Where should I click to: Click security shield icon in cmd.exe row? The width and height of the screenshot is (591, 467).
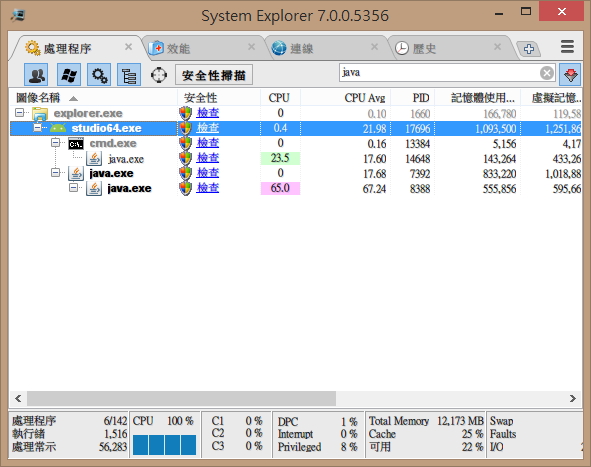pos(185,144)
